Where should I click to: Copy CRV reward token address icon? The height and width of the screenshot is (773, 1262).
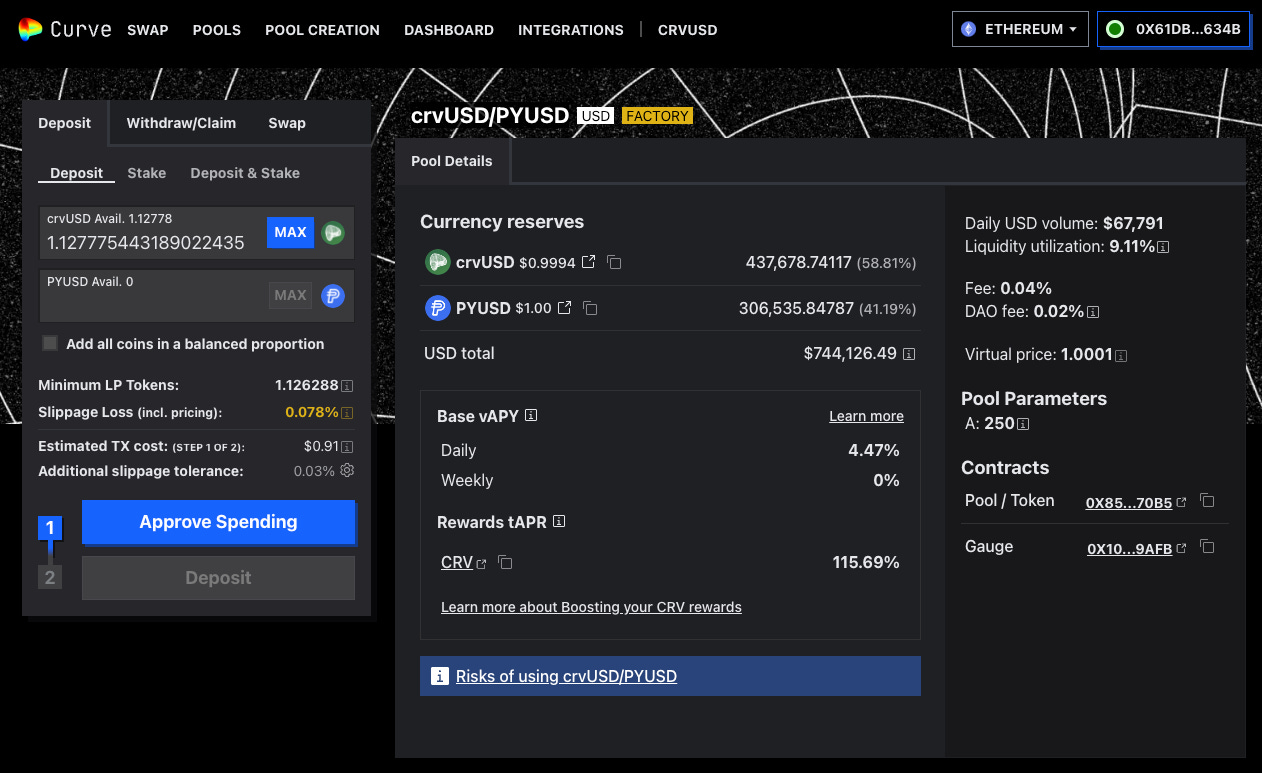coord(505,563)
